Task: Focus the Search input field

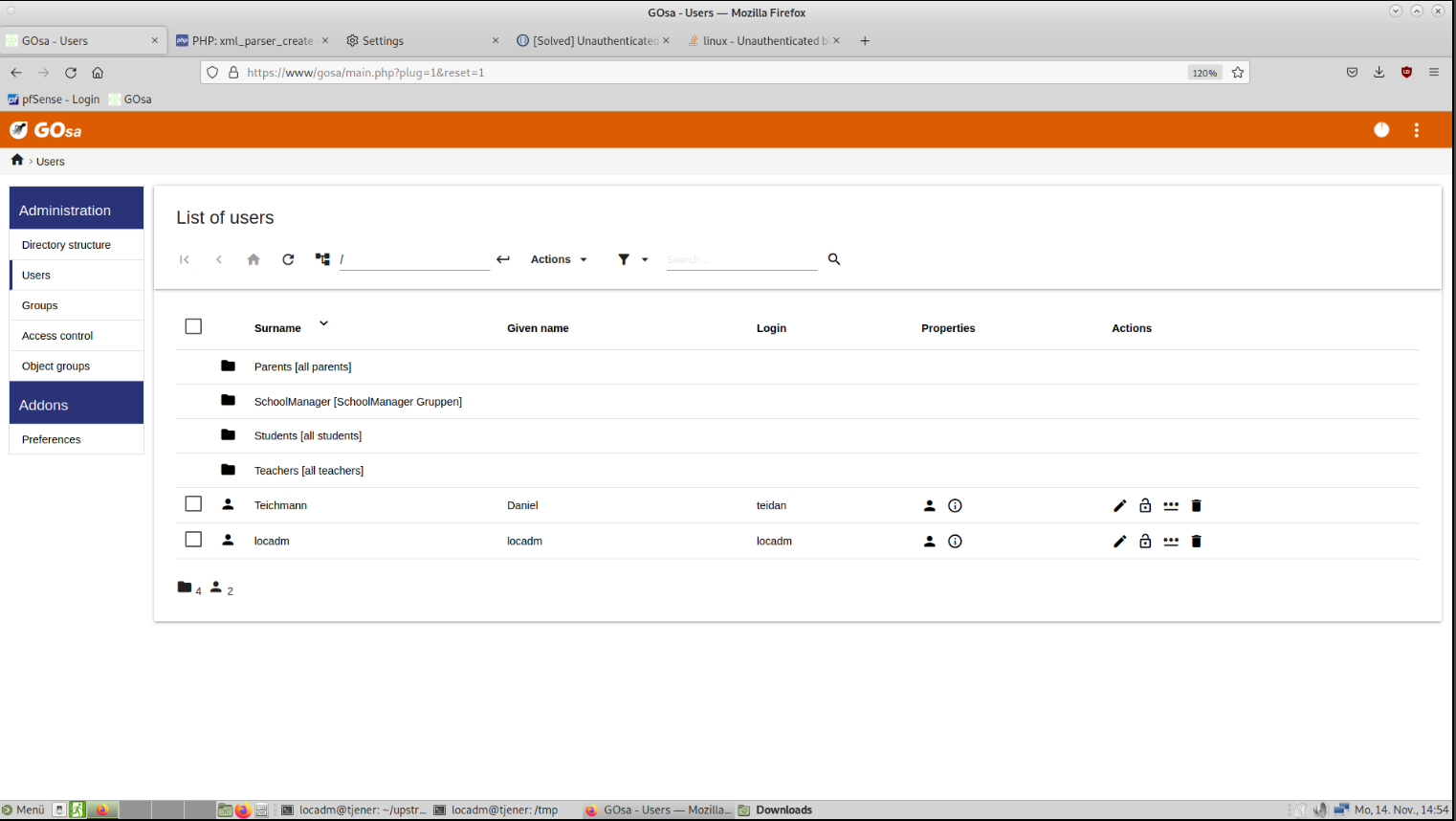Action: click(741, 259)
